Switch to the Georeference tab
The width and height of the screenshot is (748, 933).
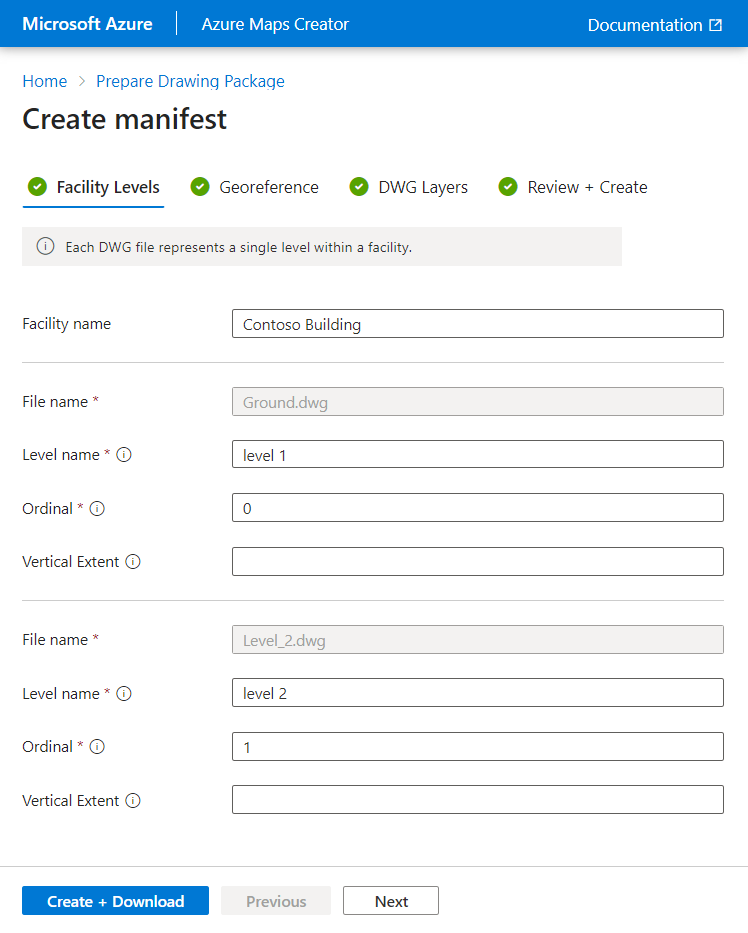[x=268, y=187]
